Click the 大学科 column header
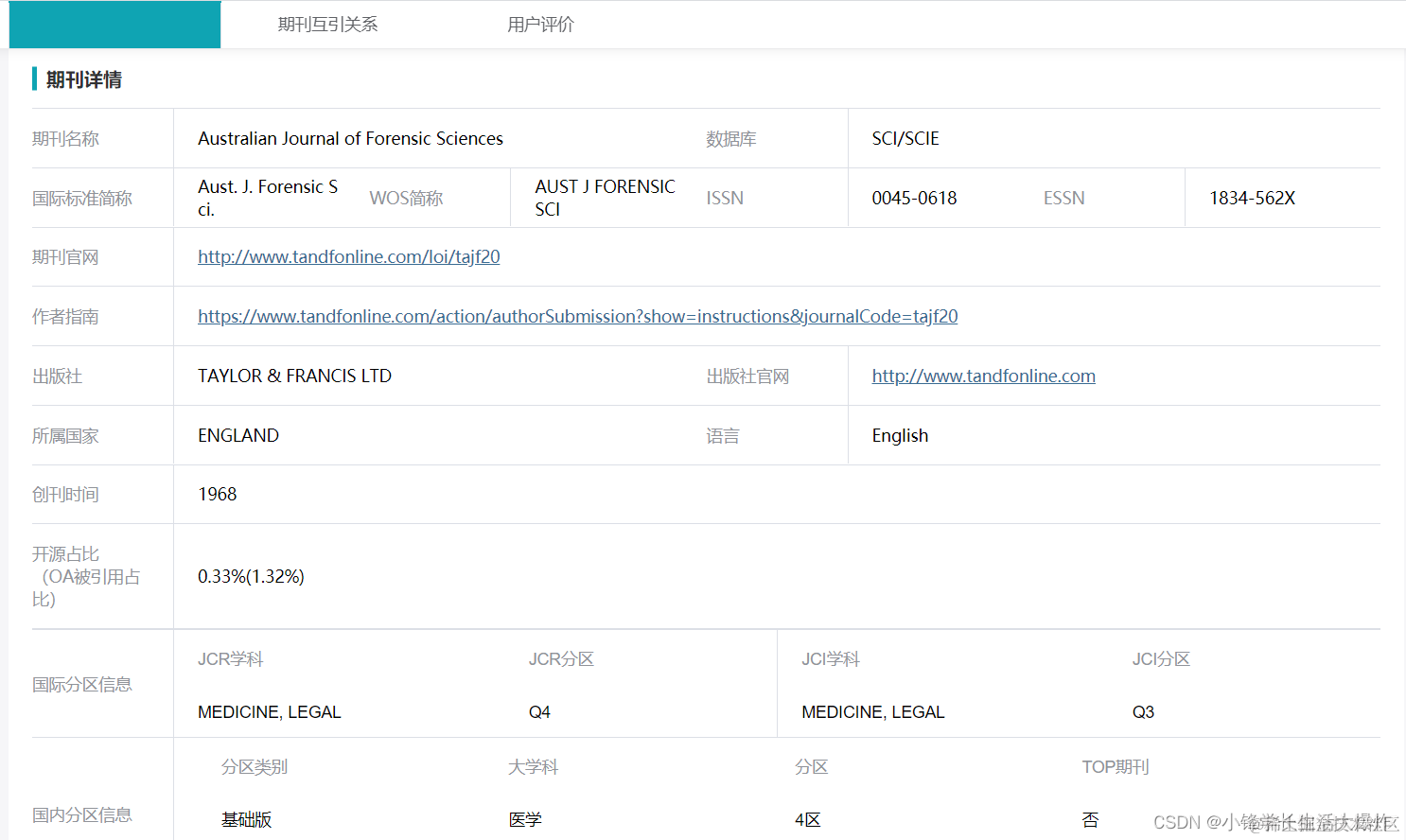The height and width of the screenshot is (840, 1406). (x=533, y=766)
